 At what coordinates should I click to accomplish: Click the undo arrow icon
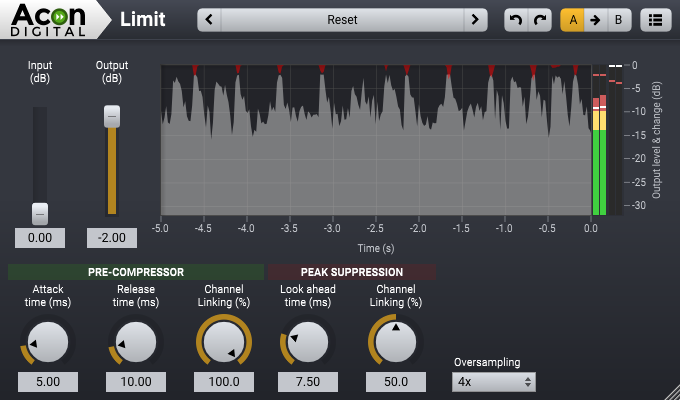coord(516,19)
